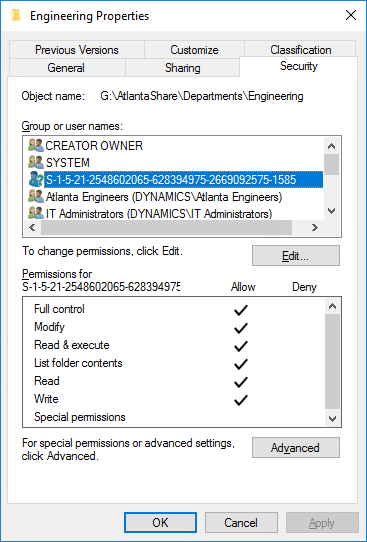Click the permissions list's scroll-down arrow
The width and height of the screenshot is (367, 542).
[332, 419]
